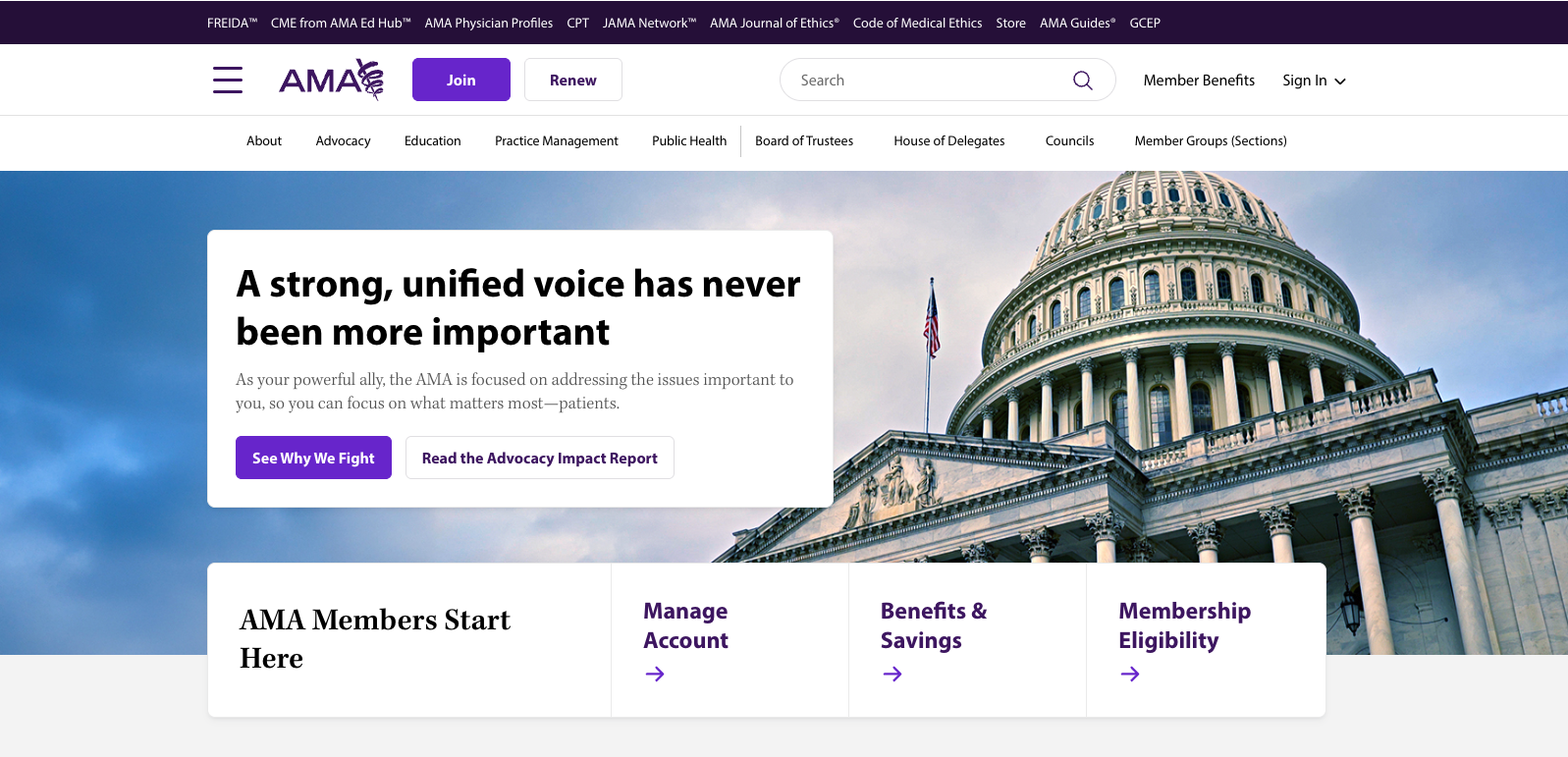Go to House of Delegates

click(949, 140)
